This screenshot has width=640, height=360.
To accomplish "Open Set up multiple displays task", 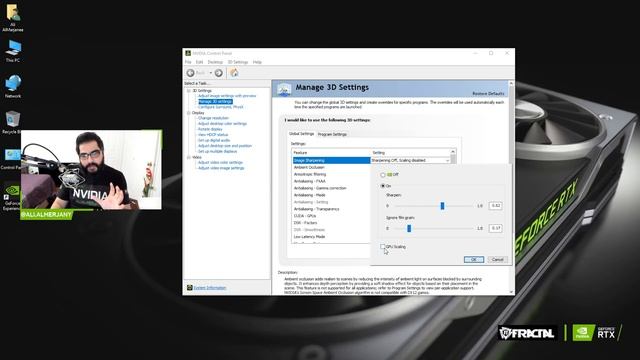I will coord(218,151).
